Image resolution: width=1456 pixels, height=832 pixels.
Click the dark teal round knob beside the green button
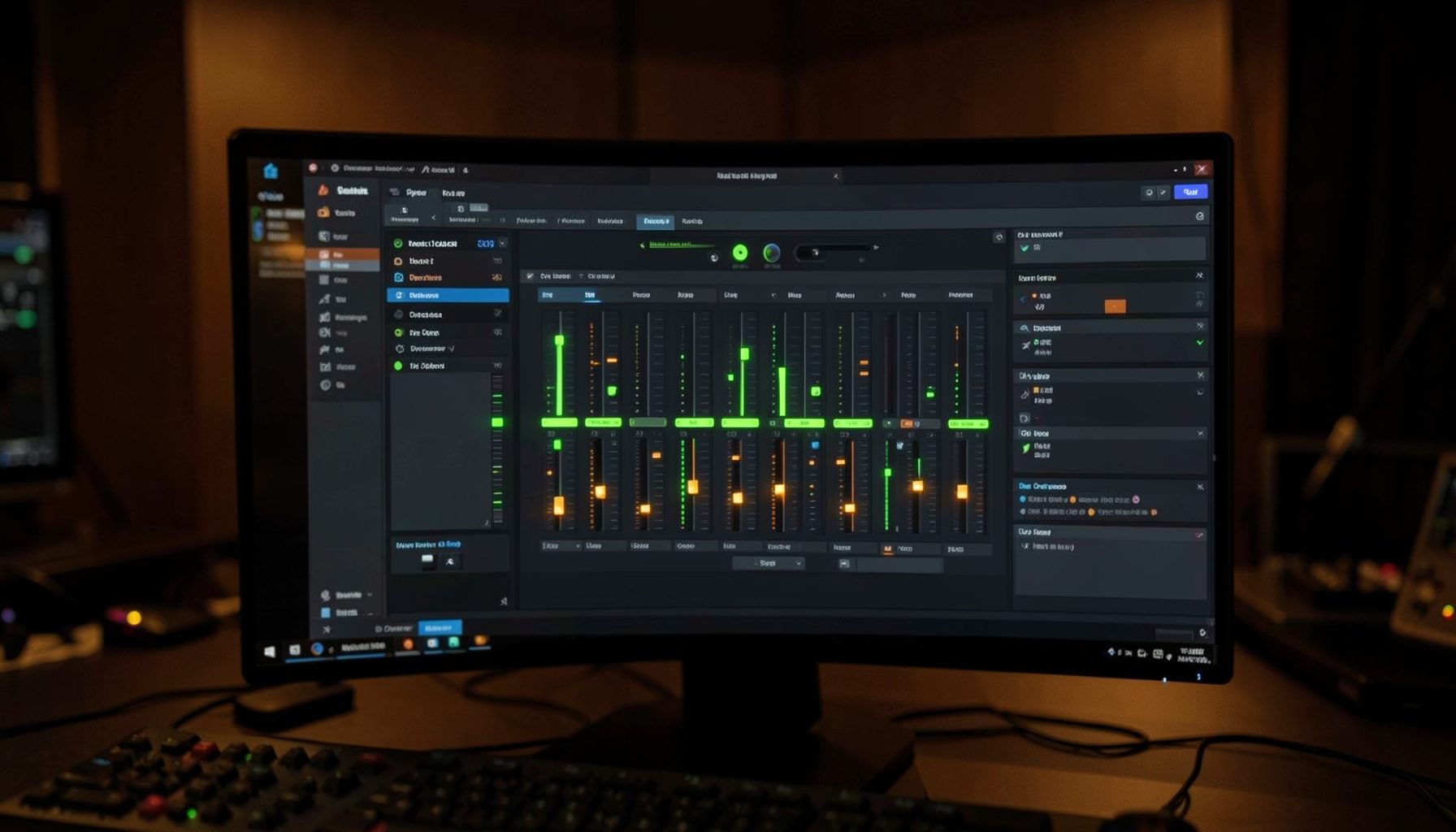tap(772, 253)
